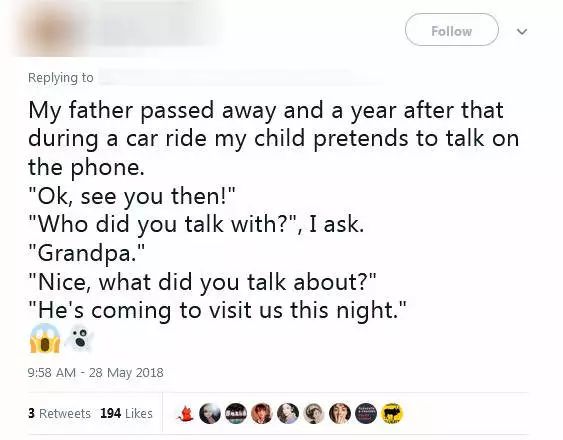563x440 pixels.
Task: View the 3 Retweets list
Action: click(x=59, y=413)
